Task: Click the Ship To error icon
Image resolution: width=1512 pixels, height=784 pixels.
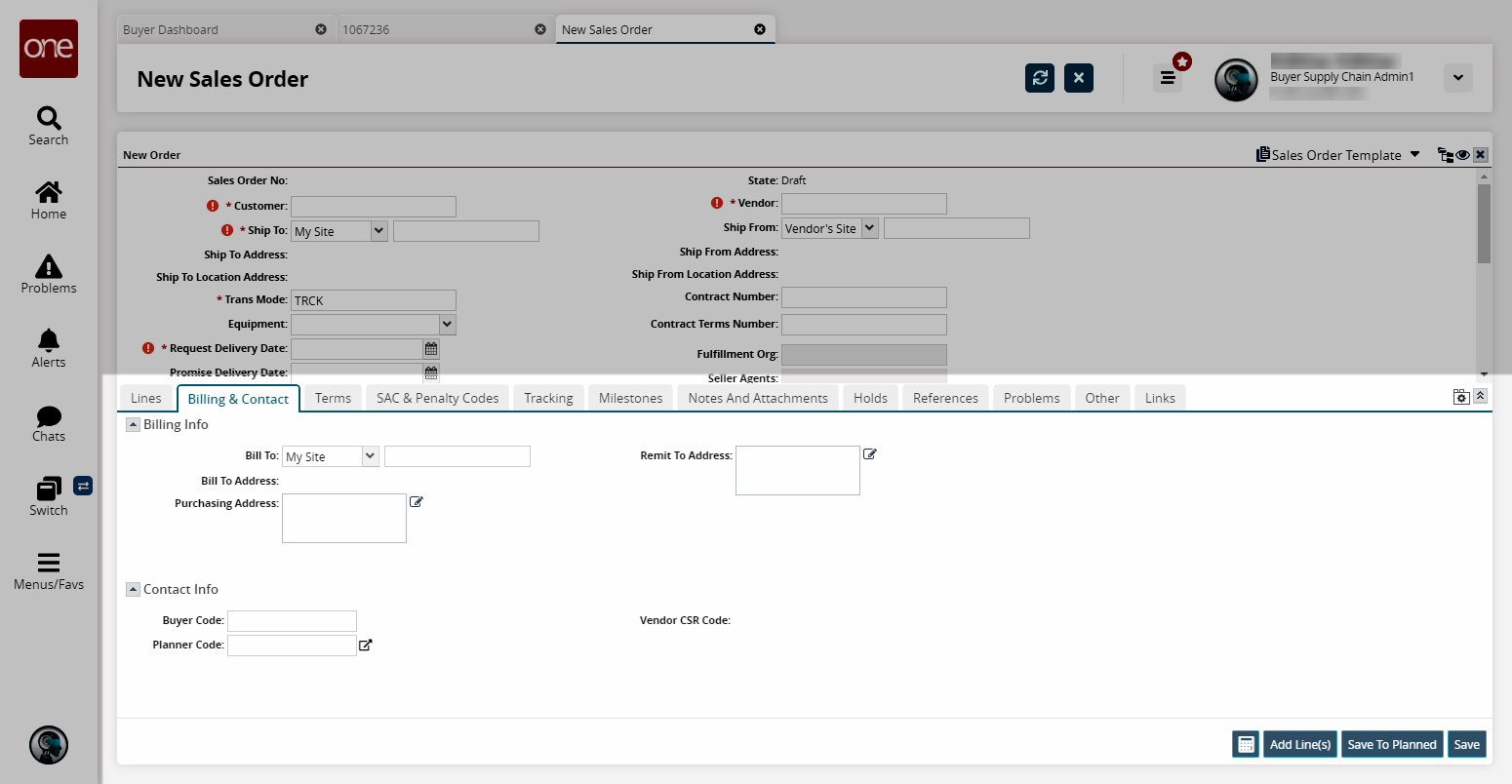Action: coord(227,230)
